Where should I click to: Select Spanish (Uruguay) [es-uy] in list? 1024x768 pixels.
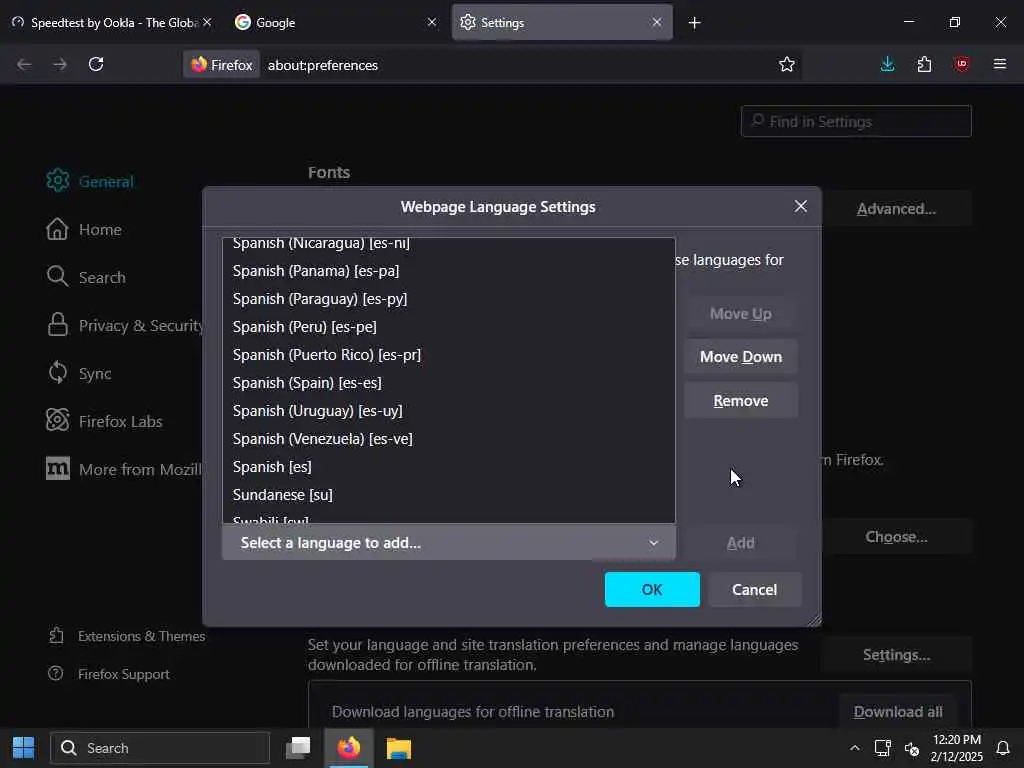(449, 411)
